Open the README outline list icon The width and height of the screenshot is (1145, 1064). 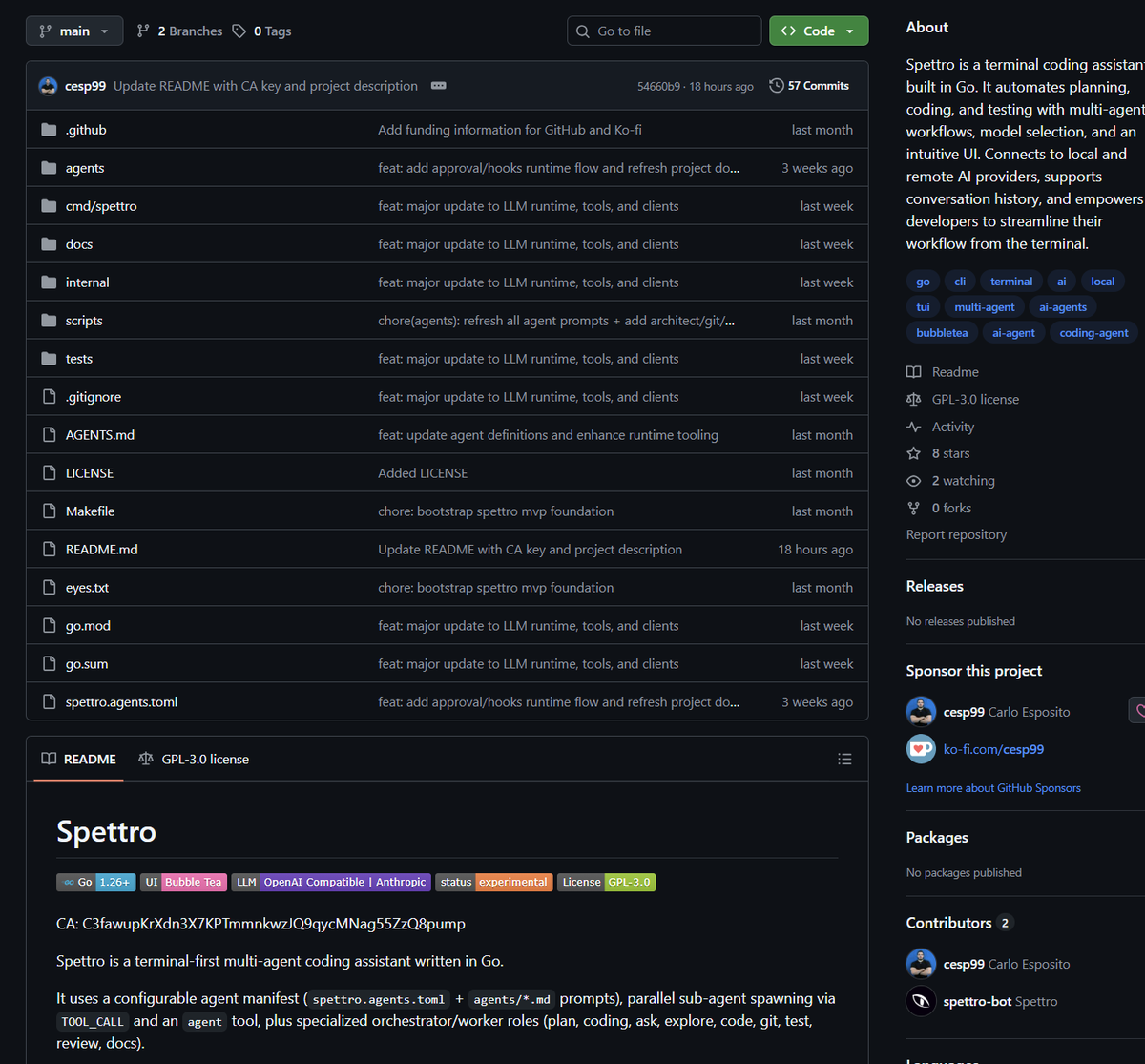[x=844, y=760]
